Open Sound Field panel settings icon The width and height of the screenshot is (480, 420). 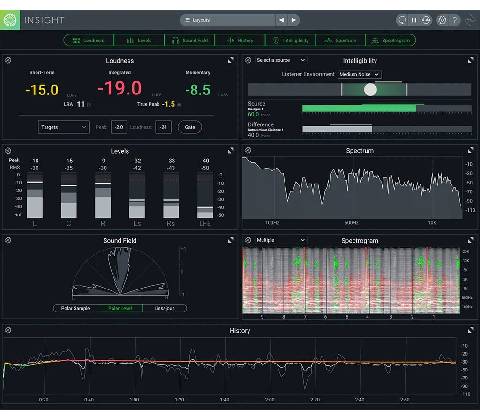coord(8,240)
